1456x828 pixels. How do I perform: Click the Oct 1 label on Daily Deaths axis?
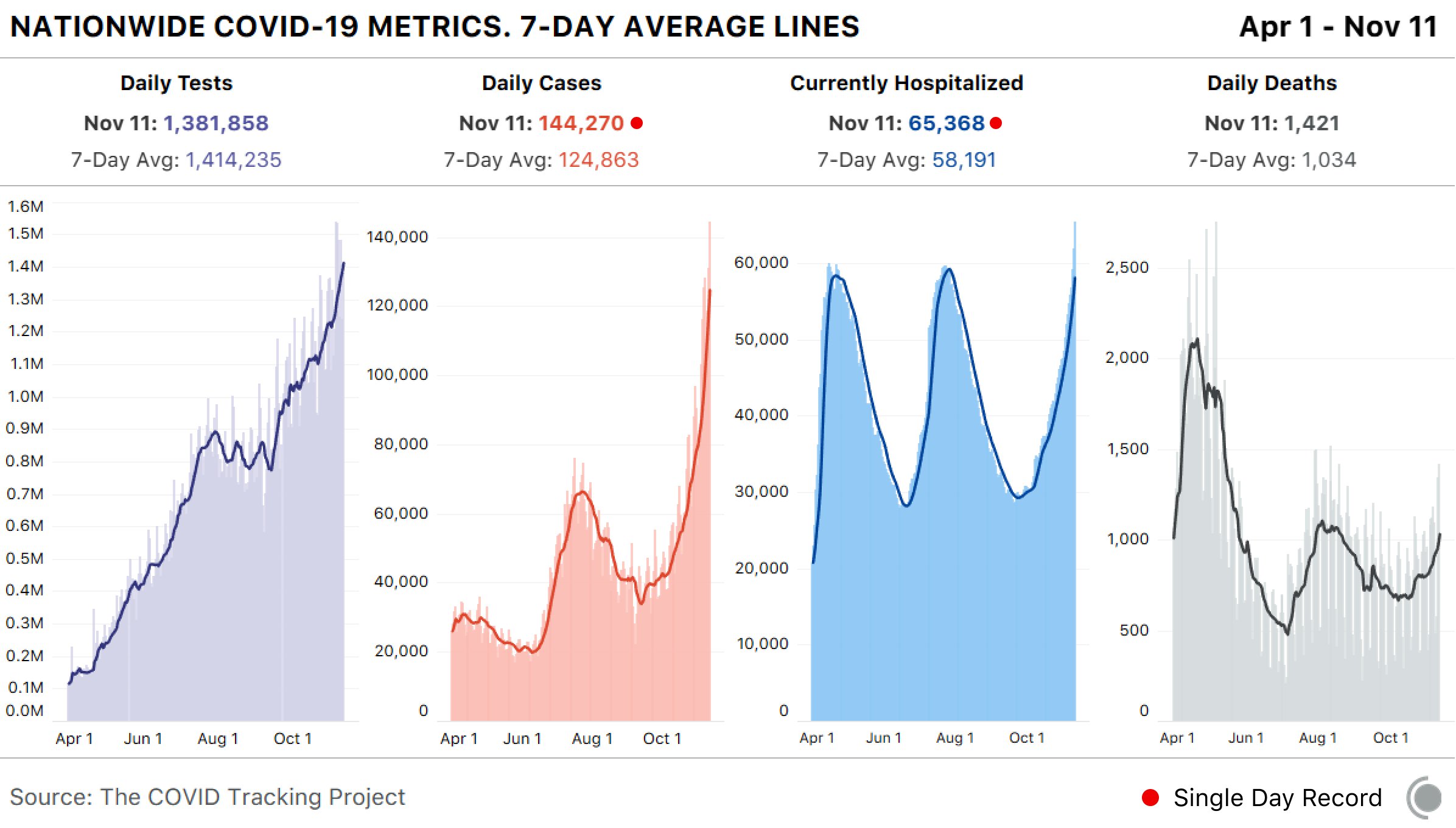(x=1391, y=738)
